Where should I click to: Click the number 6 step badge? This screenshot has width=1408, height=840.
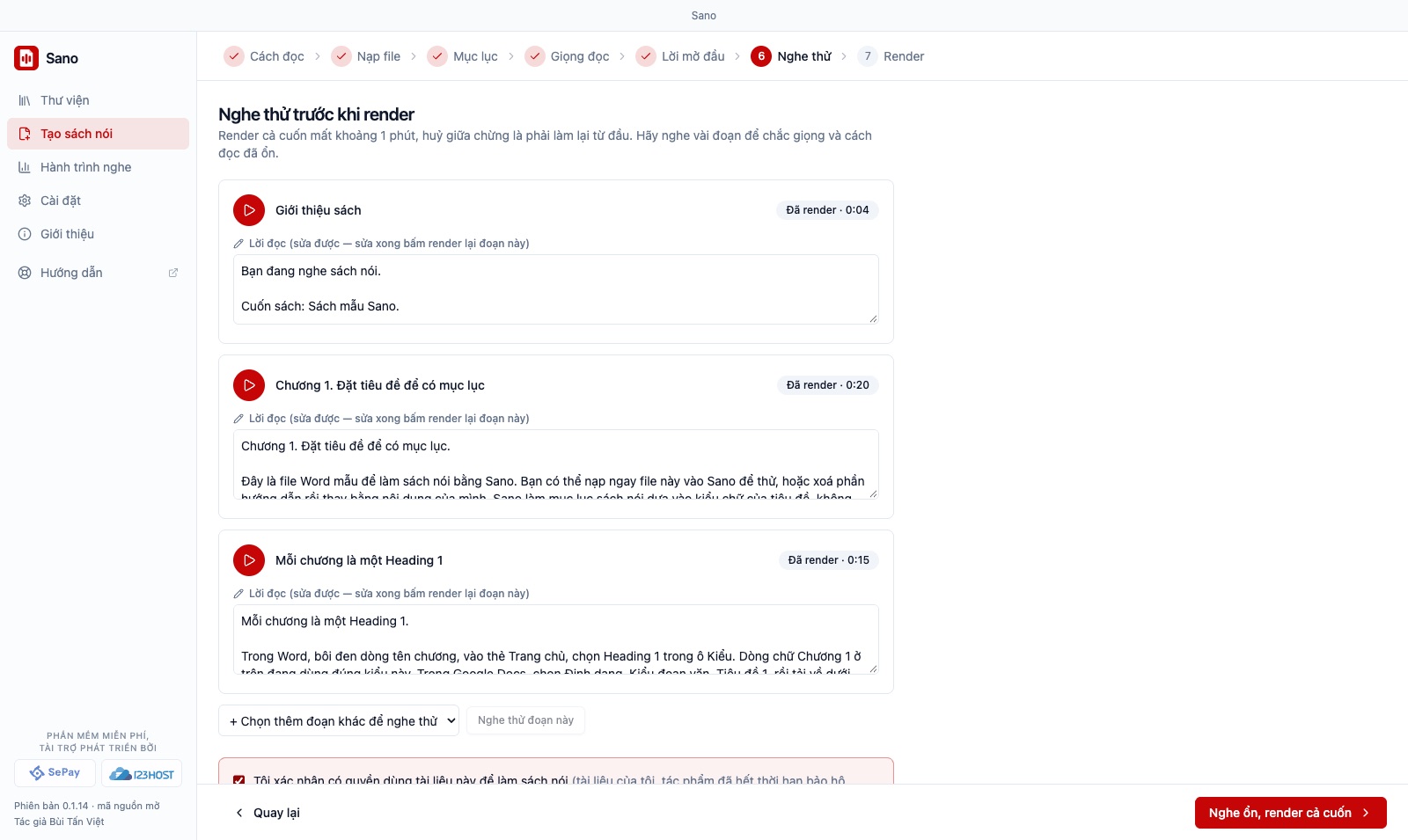(761, 56)
